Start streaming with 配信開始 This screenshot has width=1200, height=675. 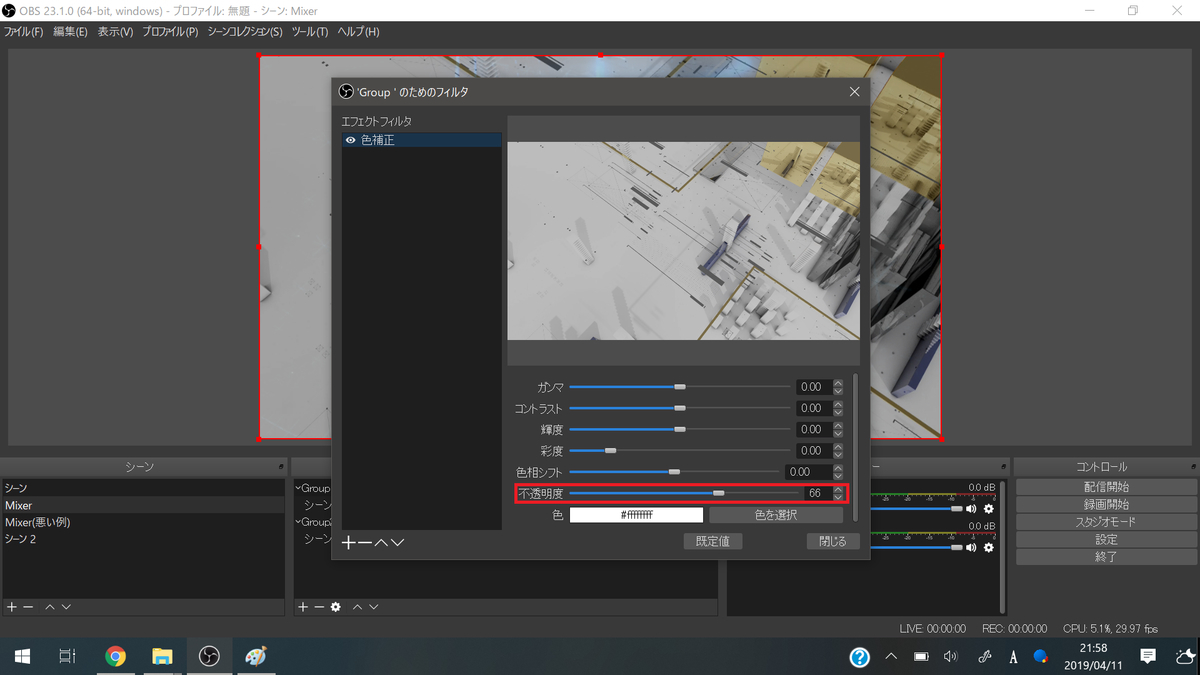pyautogui.click(x=1106, y=487)
